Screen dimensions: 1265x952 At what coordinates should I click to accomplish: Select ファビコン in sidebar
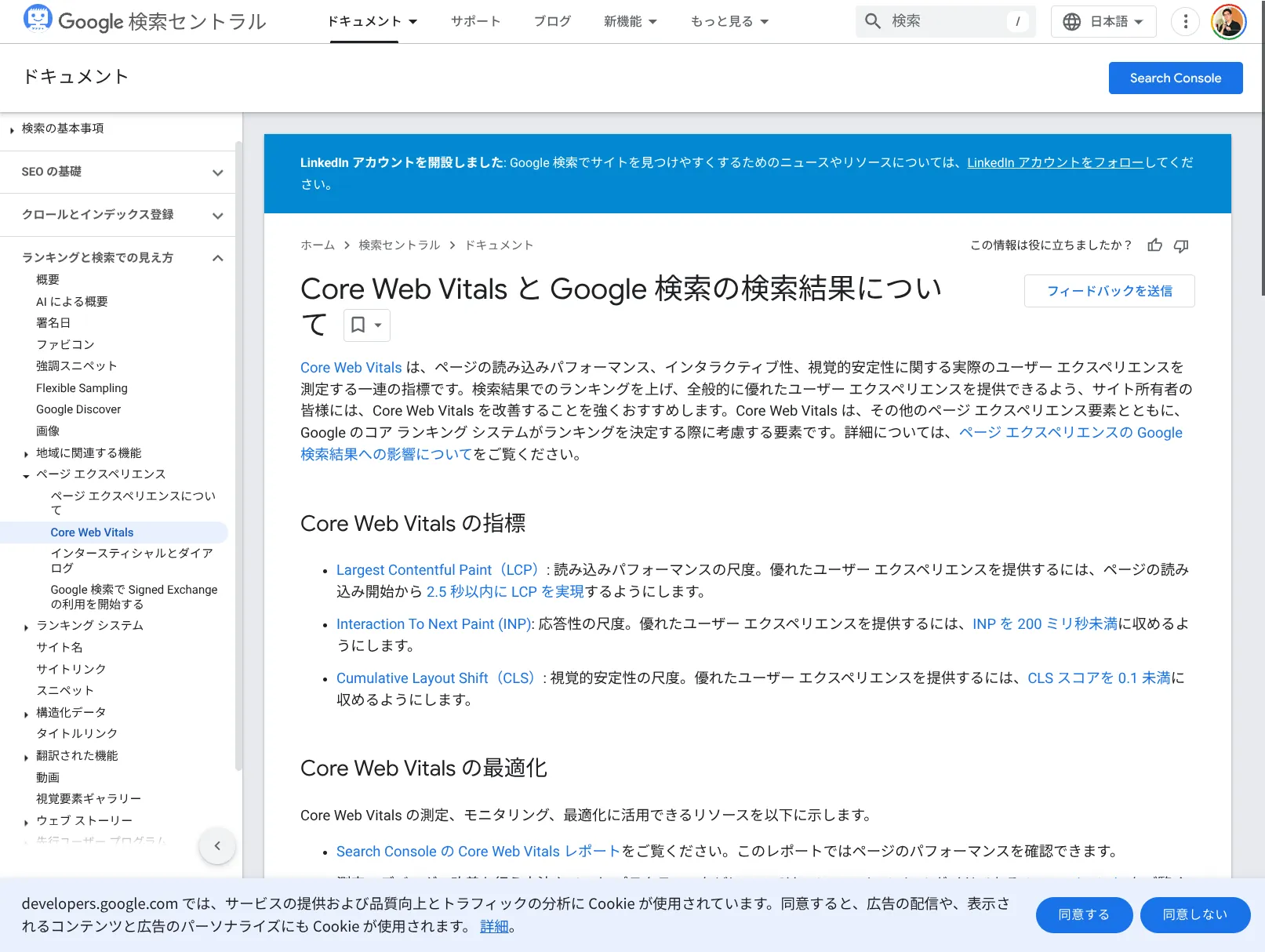65,345
